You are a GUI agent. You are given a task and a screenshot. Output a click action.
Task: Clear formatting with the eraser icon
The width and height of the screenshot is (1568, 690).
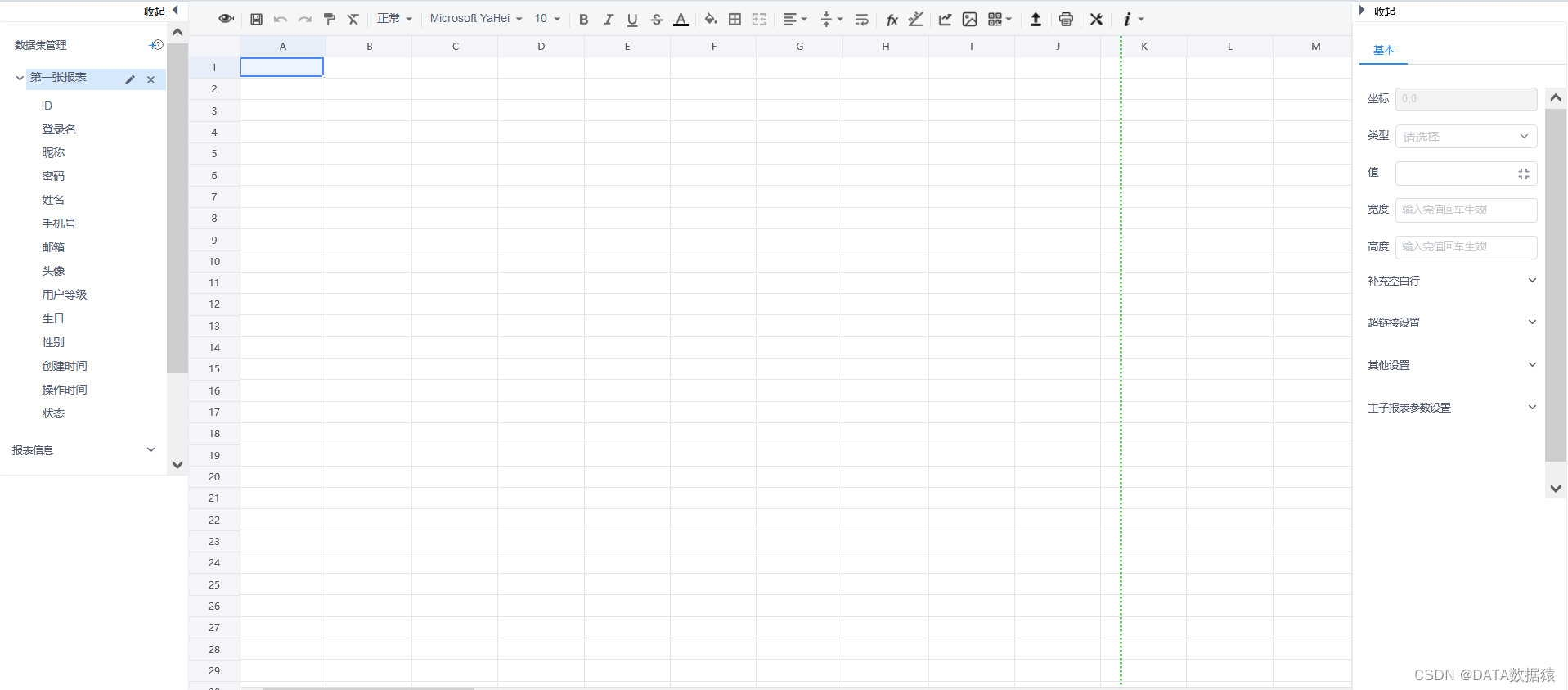coord(353,19)
